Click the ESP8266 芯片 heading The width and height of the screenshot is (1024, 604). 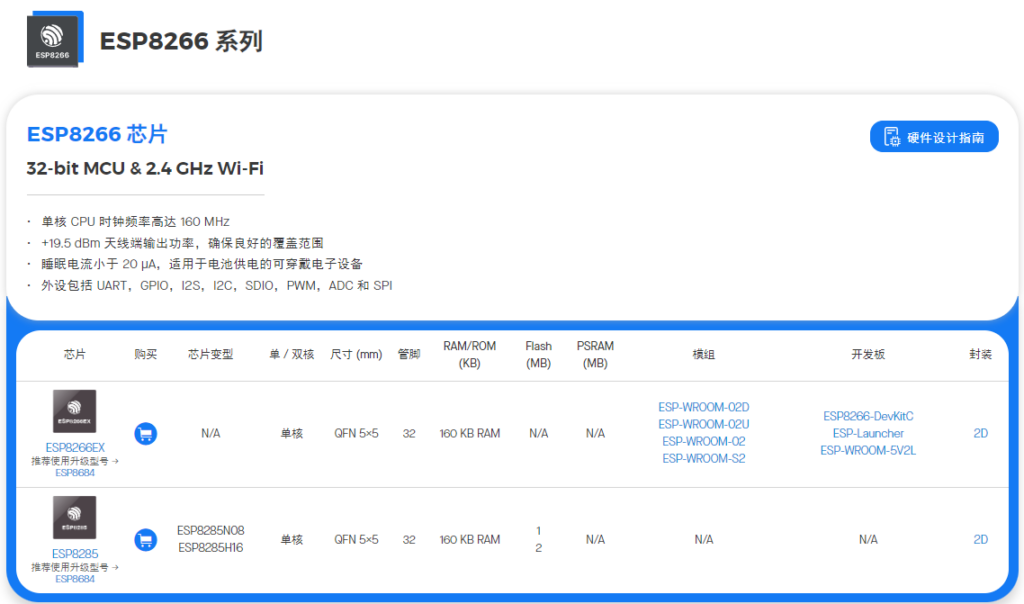pos(97,134)
